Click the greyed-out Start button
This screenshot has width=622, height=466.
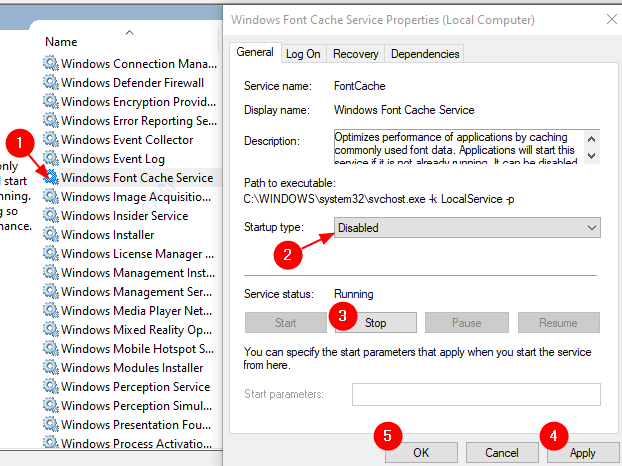pyautogui.click(x=286, y=322)
